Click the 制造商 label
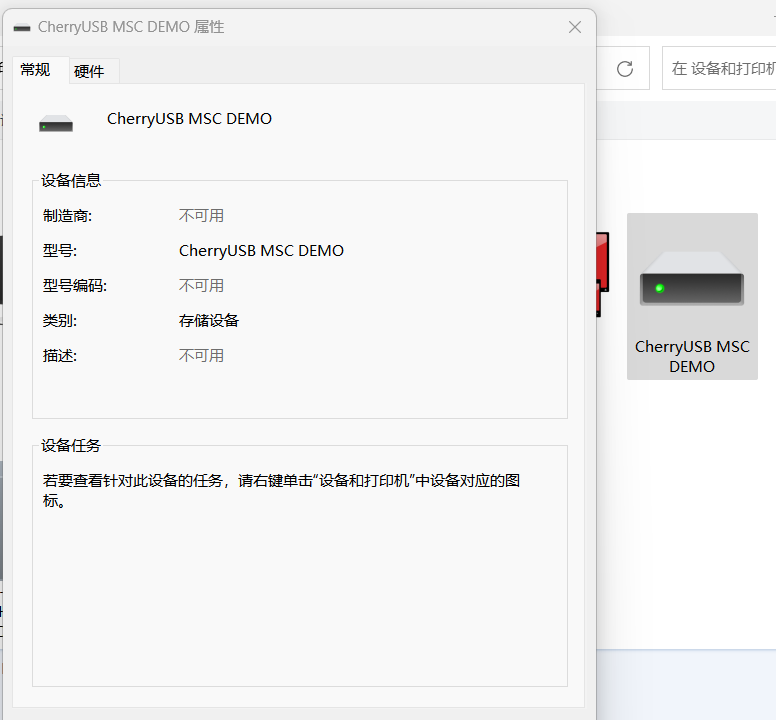This screenshot has width=776, height=720. click(67, 216)
